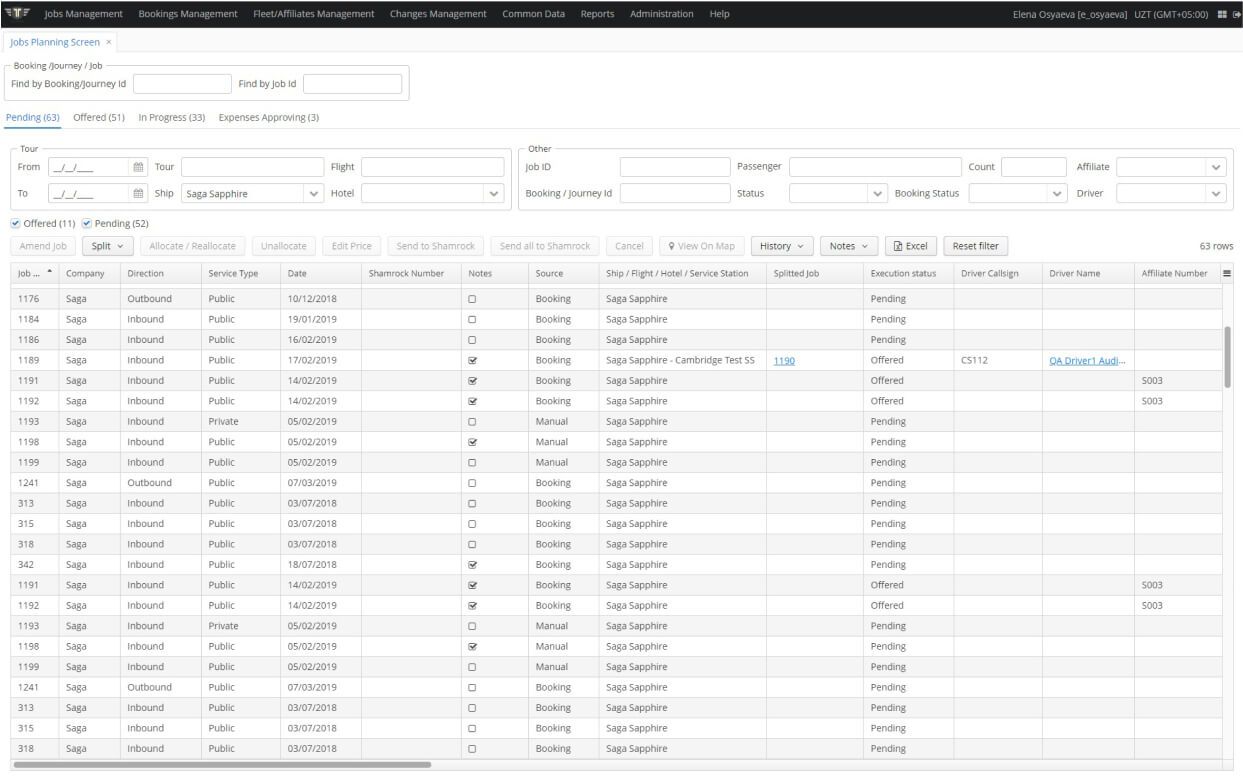Open the From date calendar picker
The height and width of the screenshot is (783, 1243).
(x=139, y=167)
